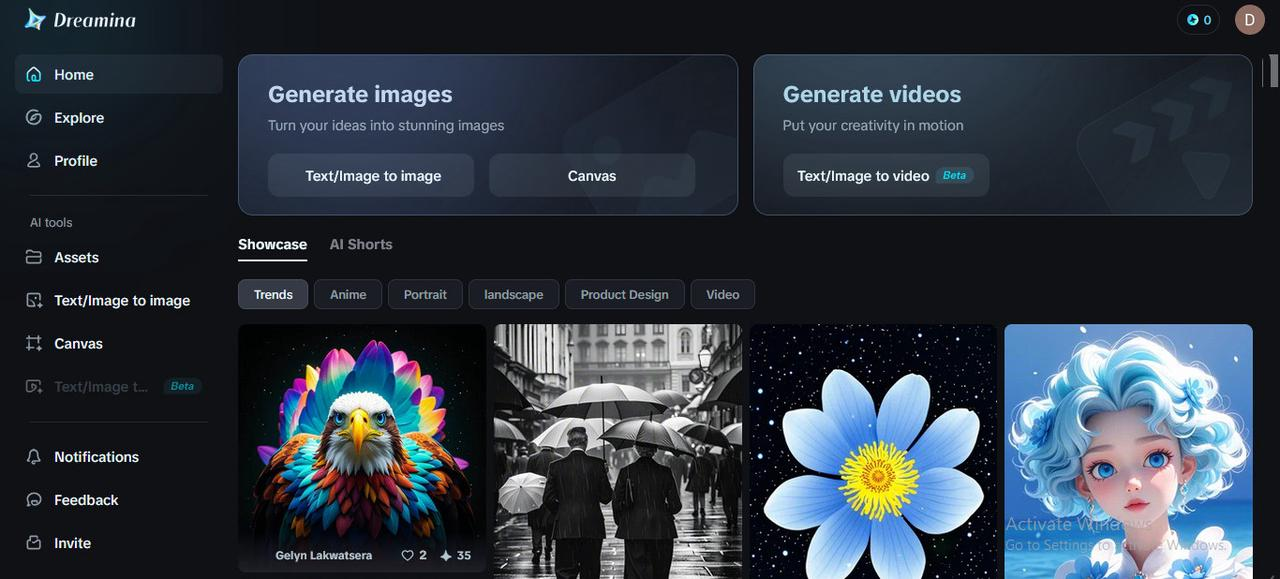The image size is (1280, 579).
Task: Open the blue-haired girl image
Action: pos(1128,451)
